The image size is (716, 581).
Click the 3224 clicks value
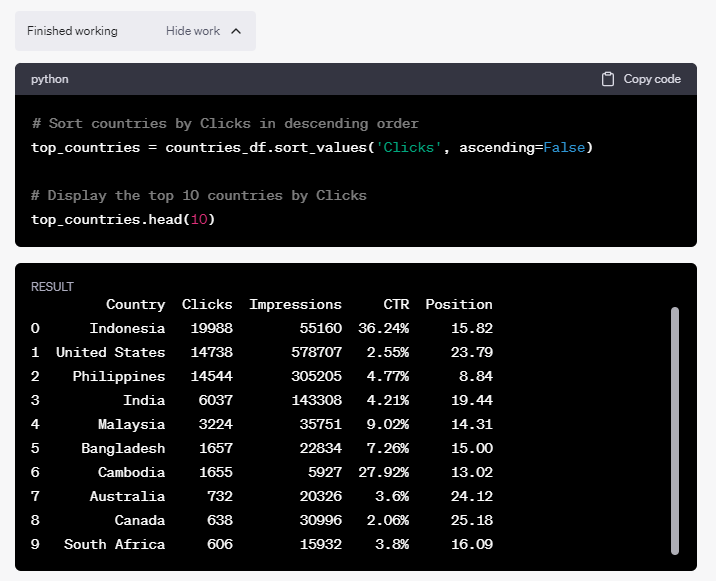click(x=216, y=424)
